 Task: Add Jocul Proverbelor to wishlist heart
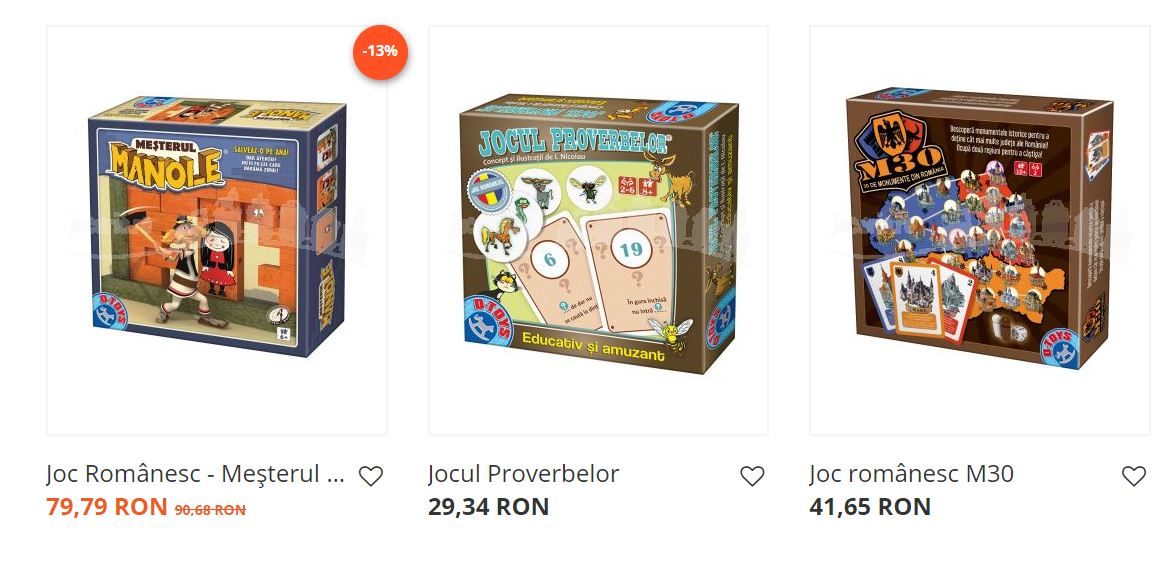click(752, 476)
